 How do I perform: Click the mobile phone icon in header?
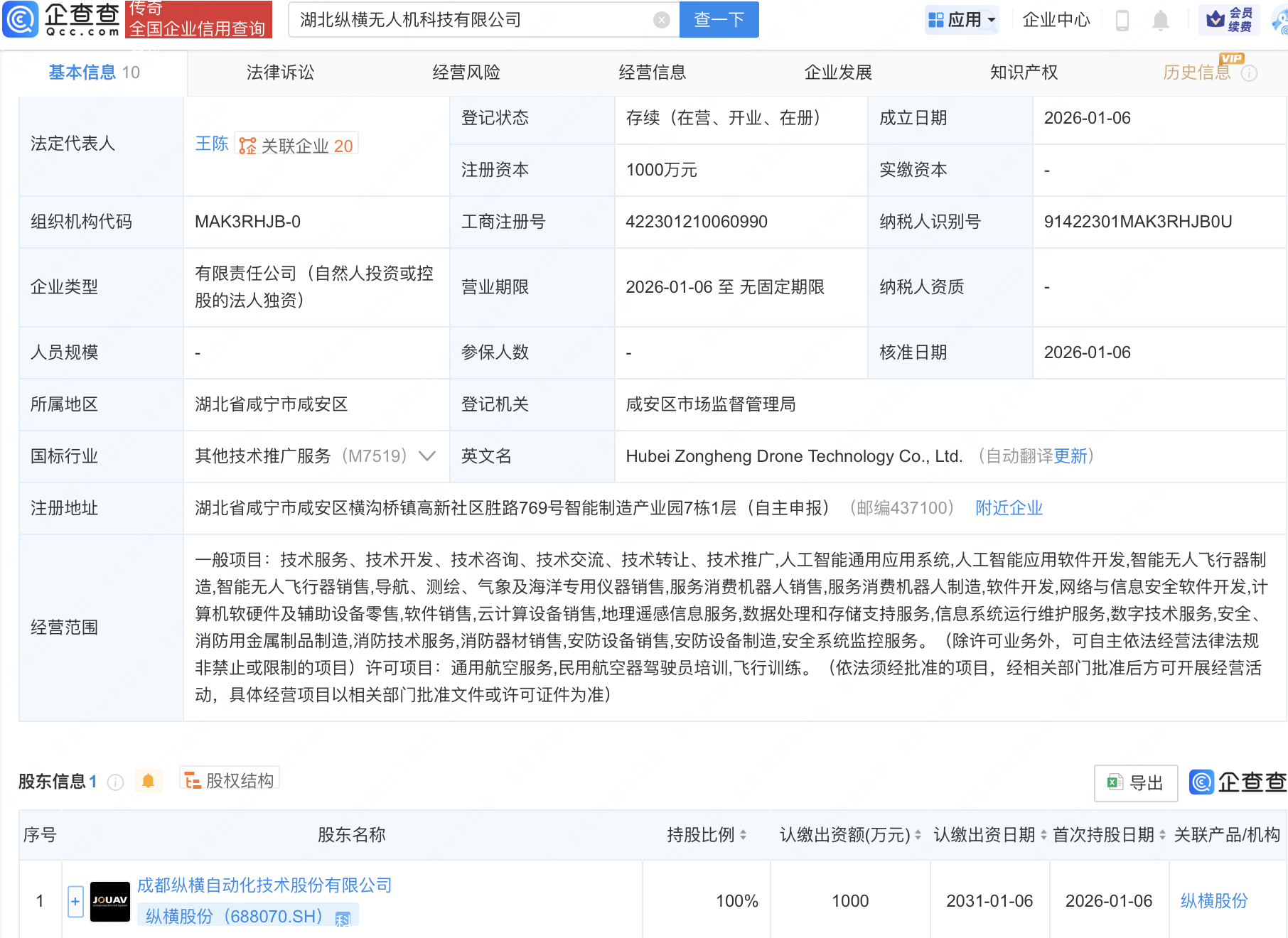click(x=1122, y=21)
